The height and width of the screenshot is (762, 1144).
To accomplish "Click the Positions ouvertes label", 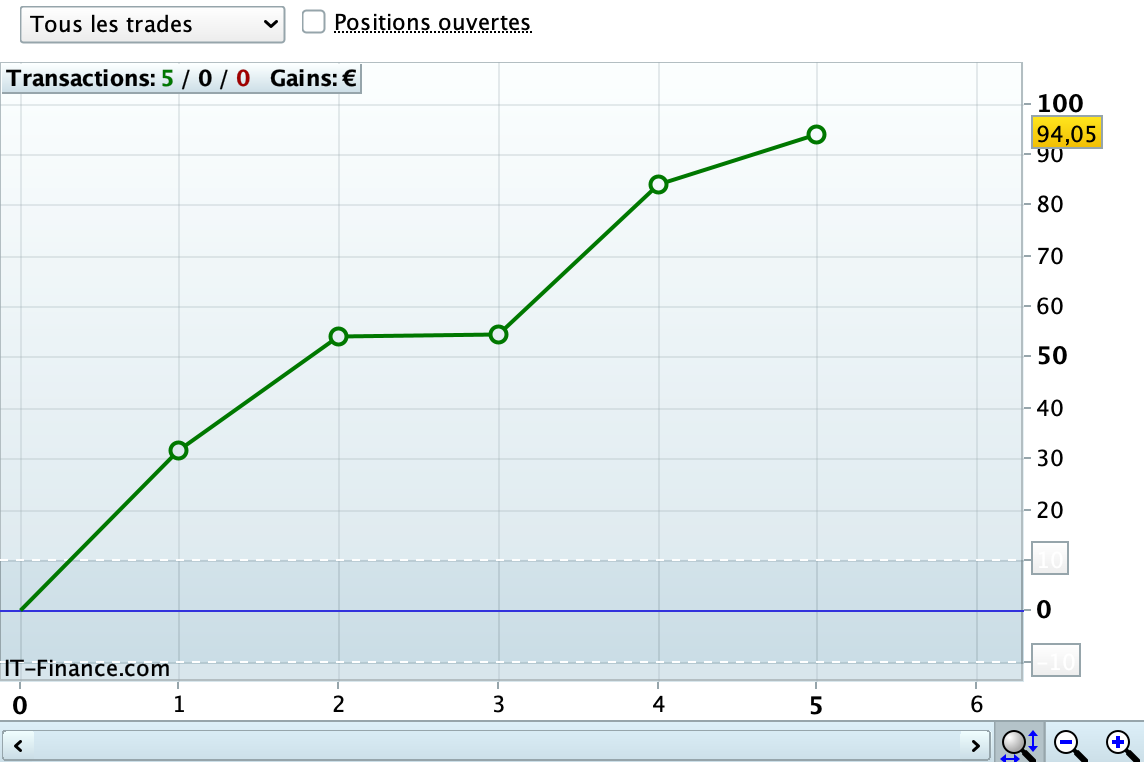I will [433, 23].
